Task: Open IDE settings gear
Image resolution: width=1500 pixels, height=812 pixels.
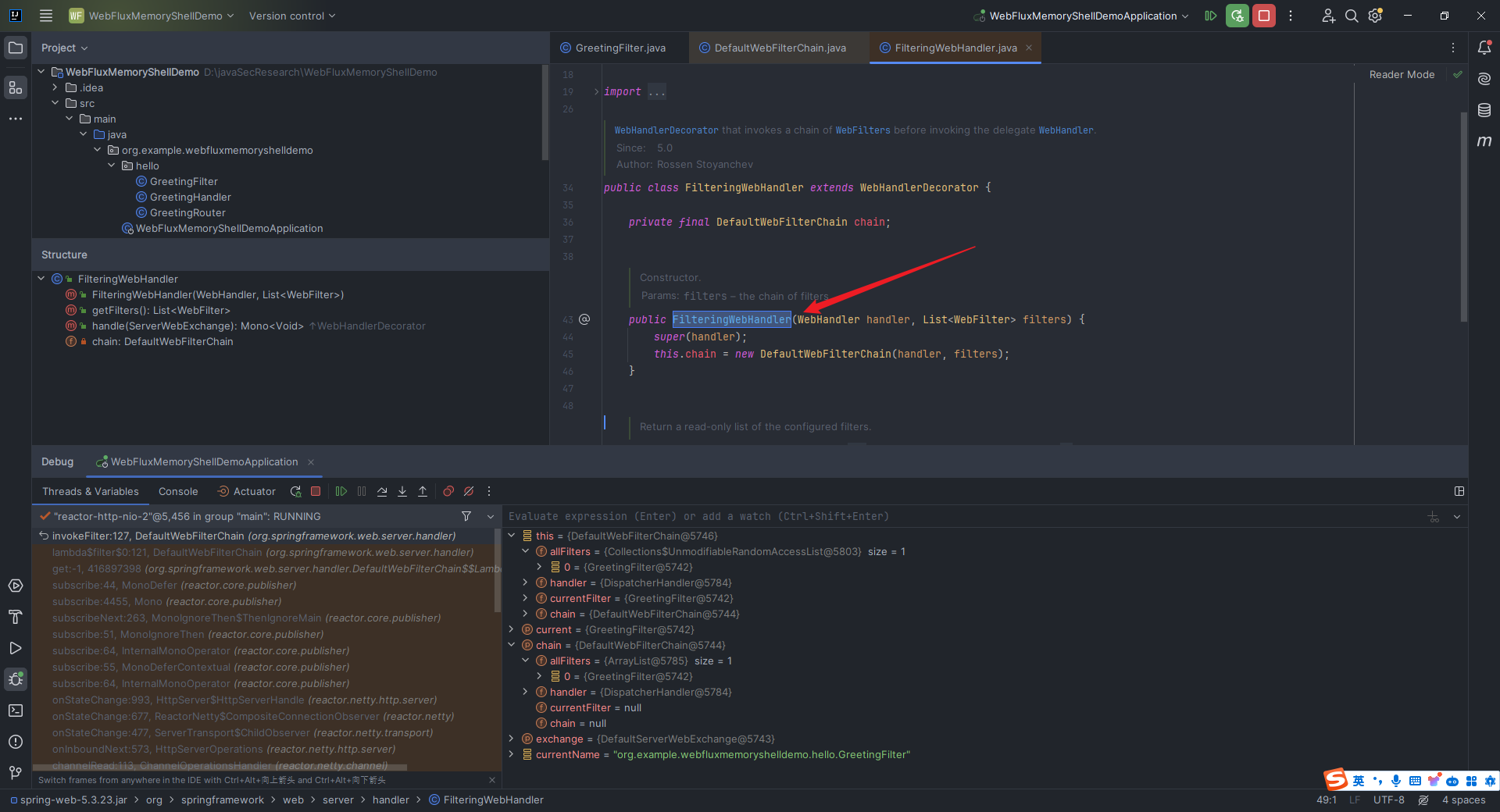Action: pyautogui.click(x=1376, y=16)
